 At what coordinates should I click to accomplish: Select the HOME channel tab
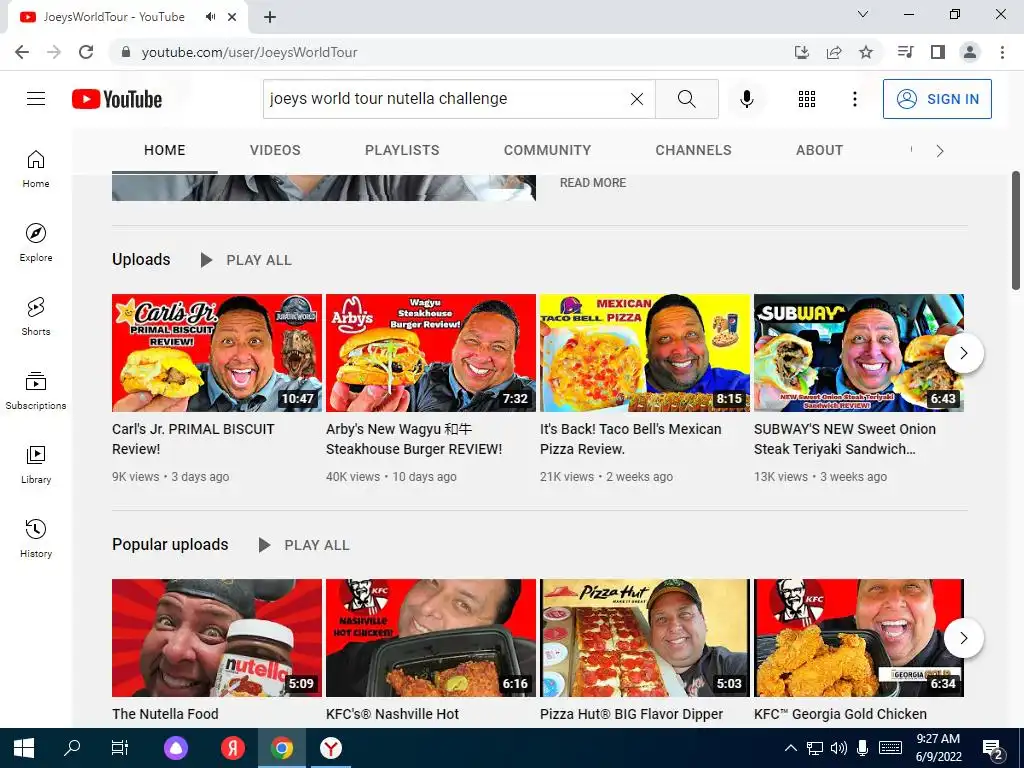tap(165, 150)
